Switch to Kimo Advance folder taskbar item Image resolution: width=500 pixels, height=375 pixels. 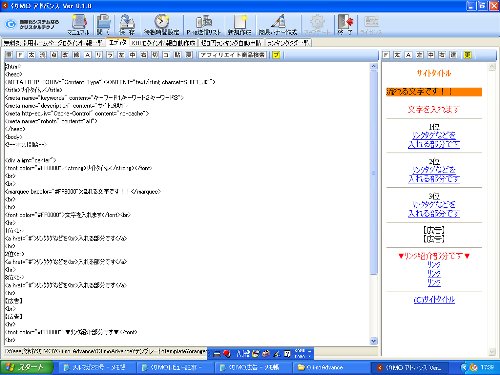(331, 367)
